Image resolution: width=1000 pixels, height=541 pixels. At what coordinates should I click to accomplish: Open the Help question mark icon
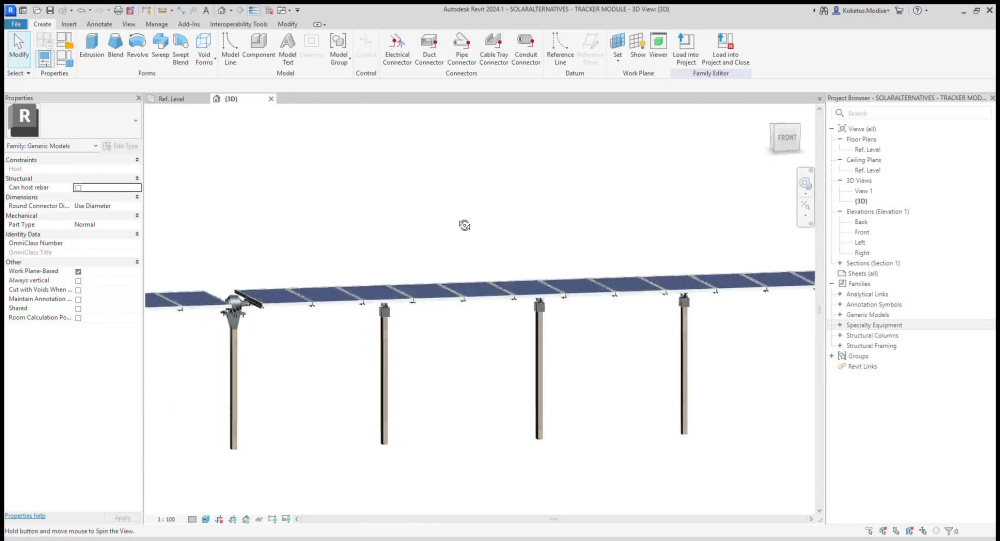pyautogui.click(x=917, y=10)
